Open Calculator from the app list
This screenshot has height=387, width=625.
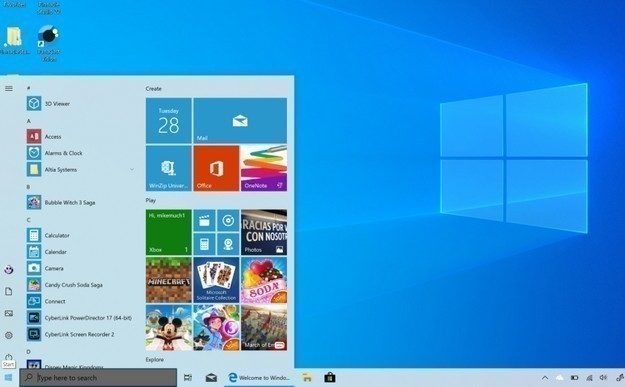coord(80,236)
